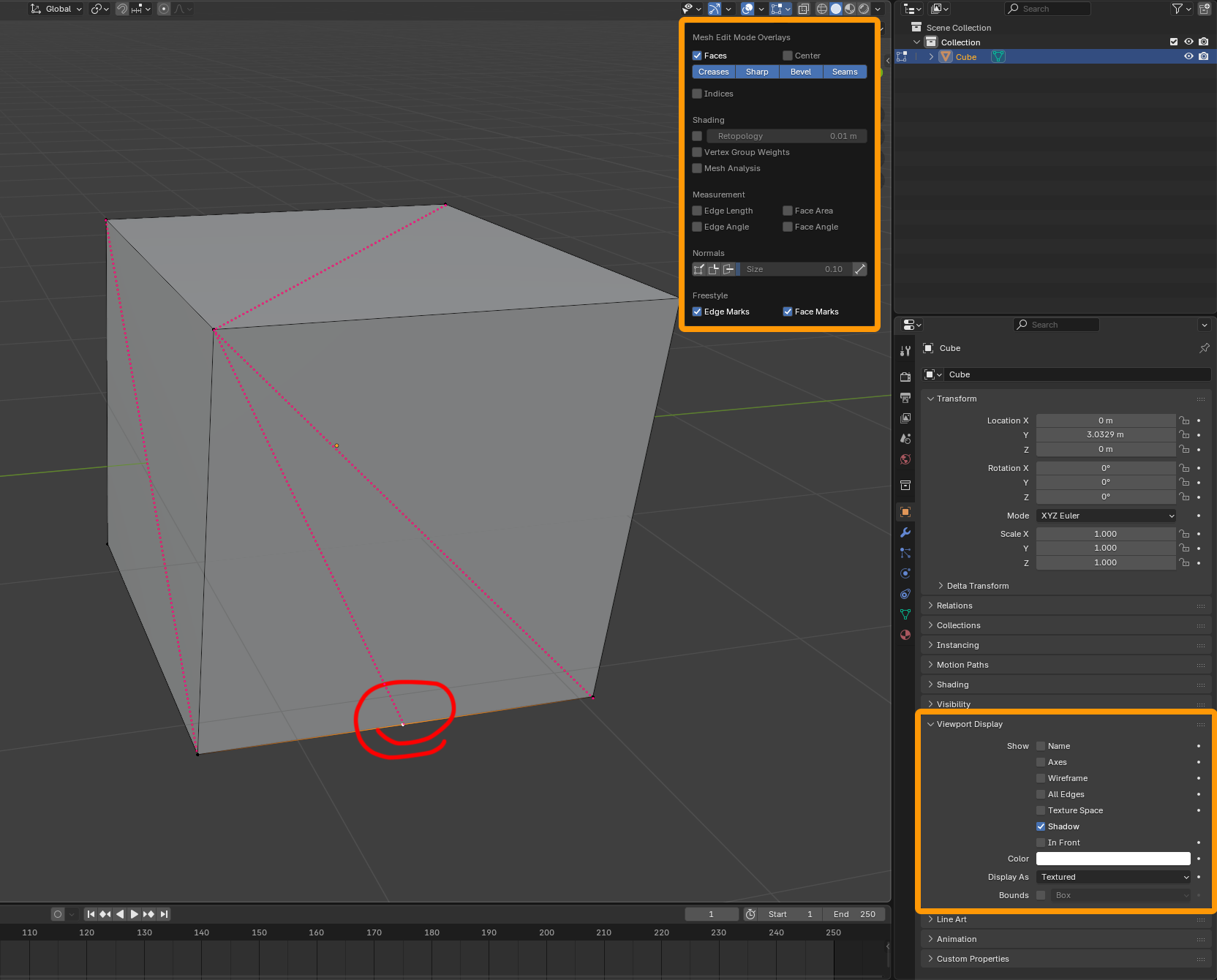Uncheck Freestyle Edge Marks

[697, 312]
